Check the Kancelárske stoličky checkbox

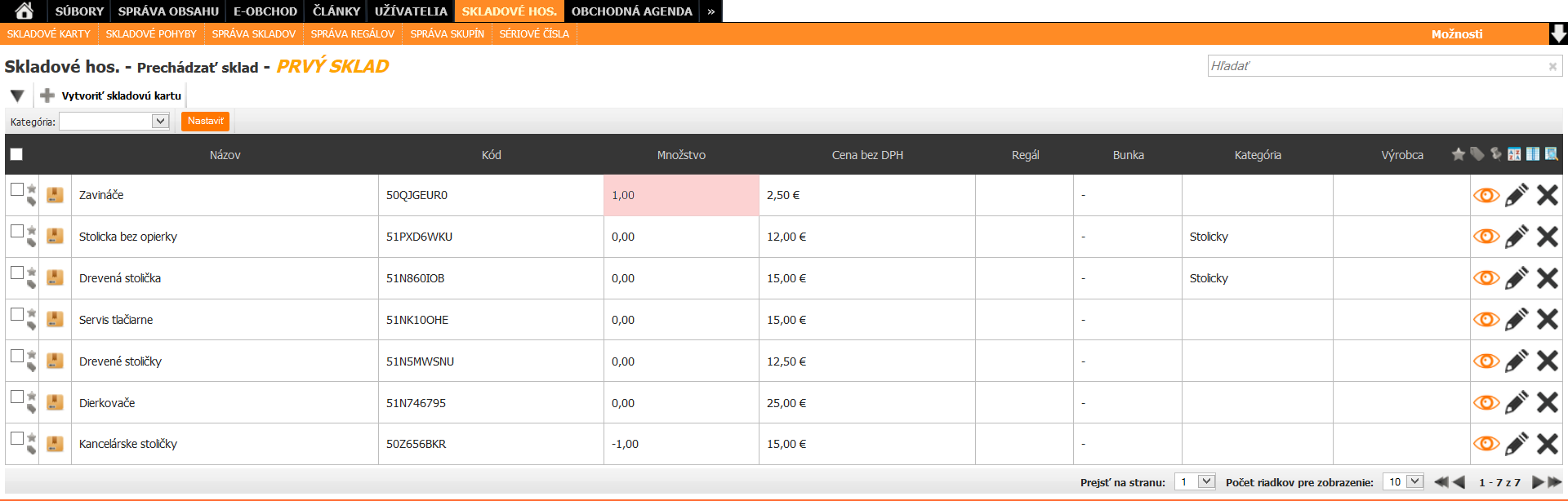pyautogui.click(x=17, y=438)
